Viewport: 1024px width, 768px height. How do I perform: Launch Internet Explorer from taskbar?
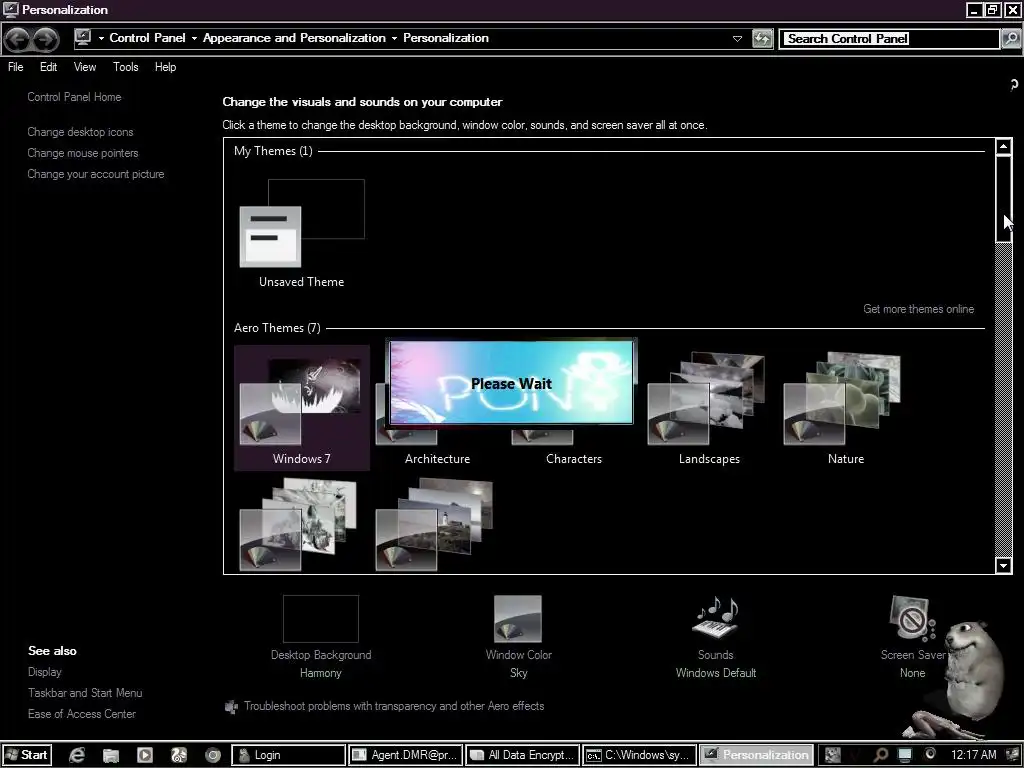click(x=77, y=755)
